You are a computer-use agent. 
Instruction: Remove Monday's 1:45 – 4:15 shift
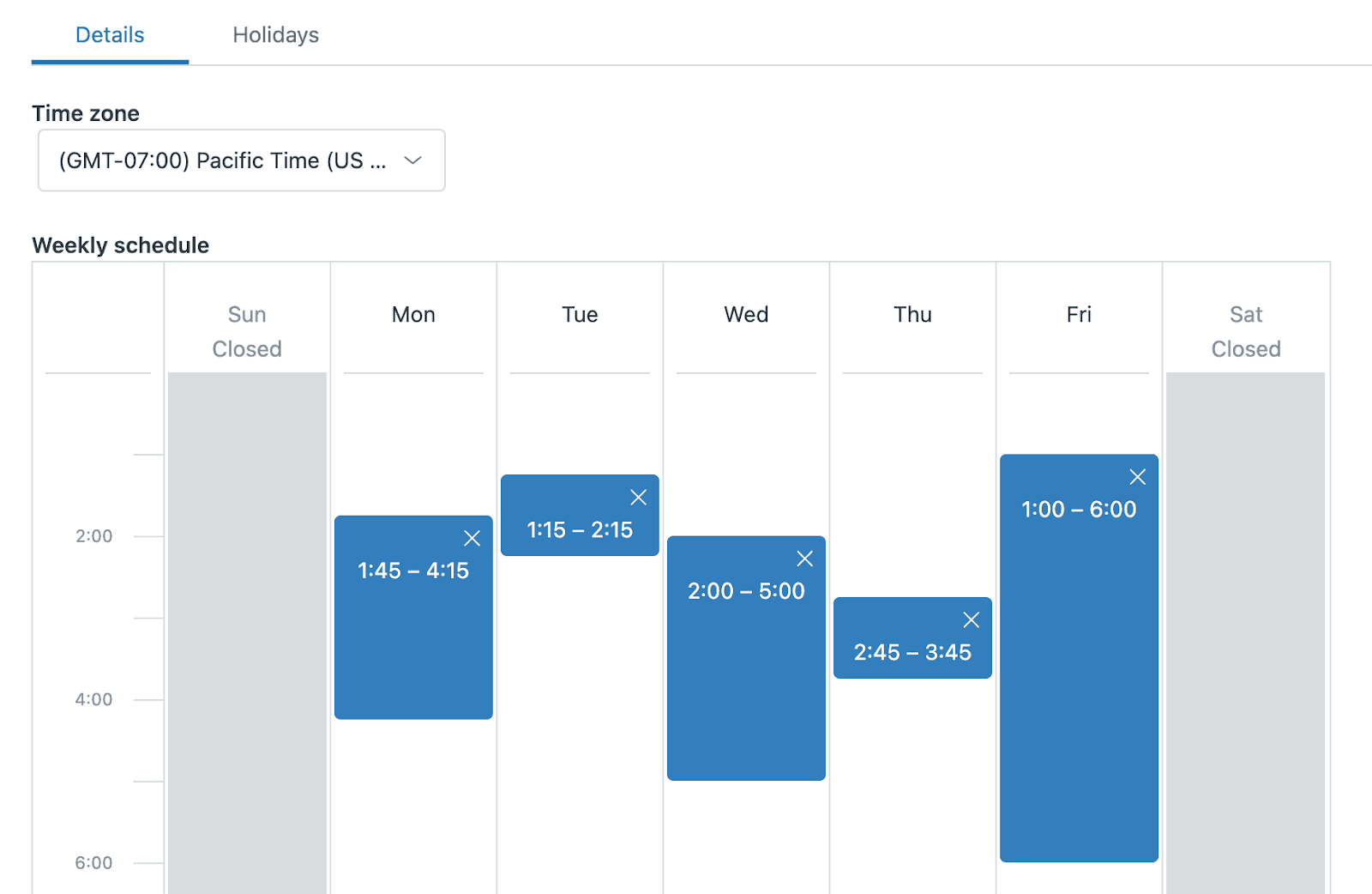point(472,538)
